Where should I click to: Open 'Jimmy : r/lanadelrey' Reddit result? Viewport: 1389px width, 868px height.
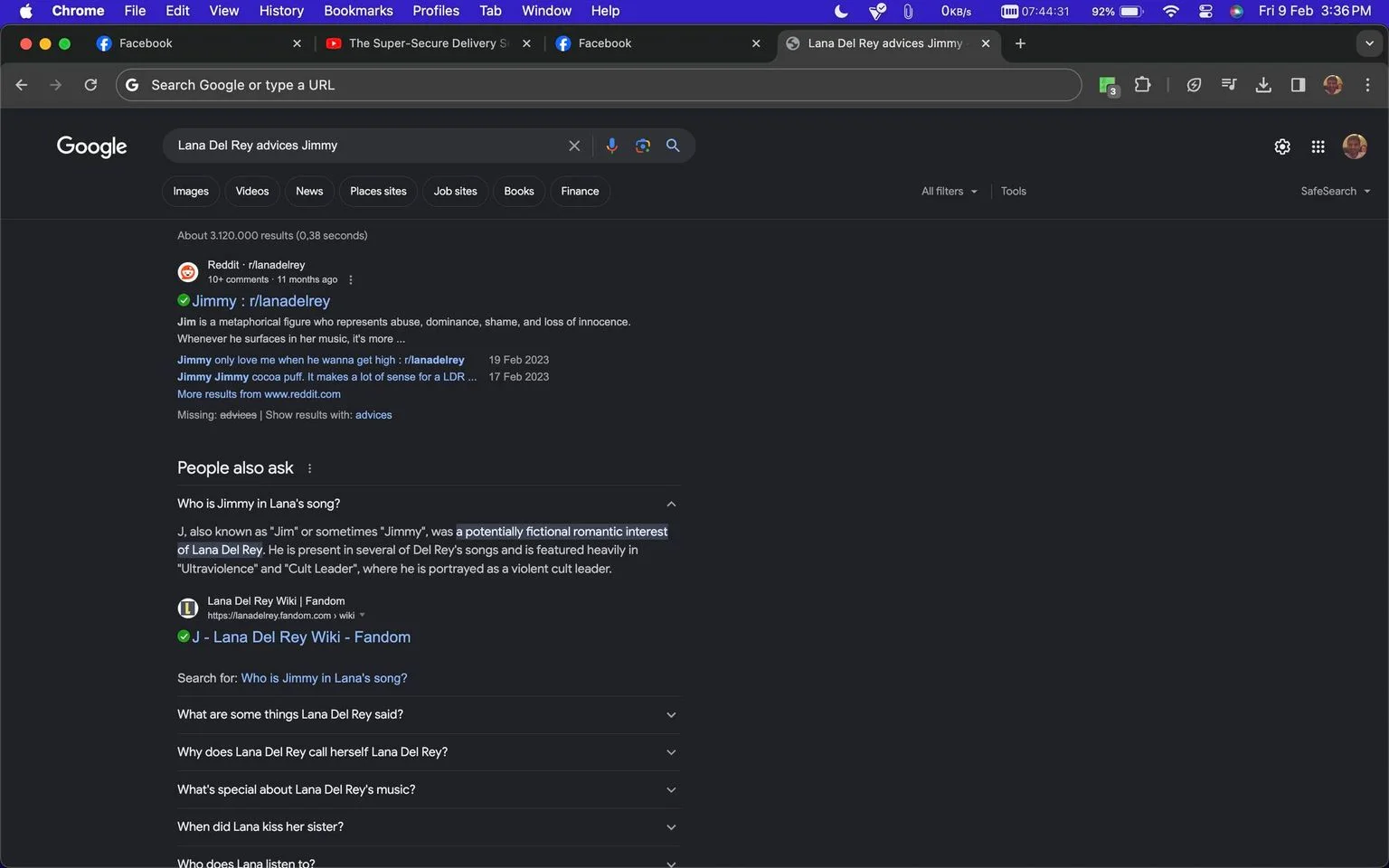pyautogui.click(x=260, y=301)
